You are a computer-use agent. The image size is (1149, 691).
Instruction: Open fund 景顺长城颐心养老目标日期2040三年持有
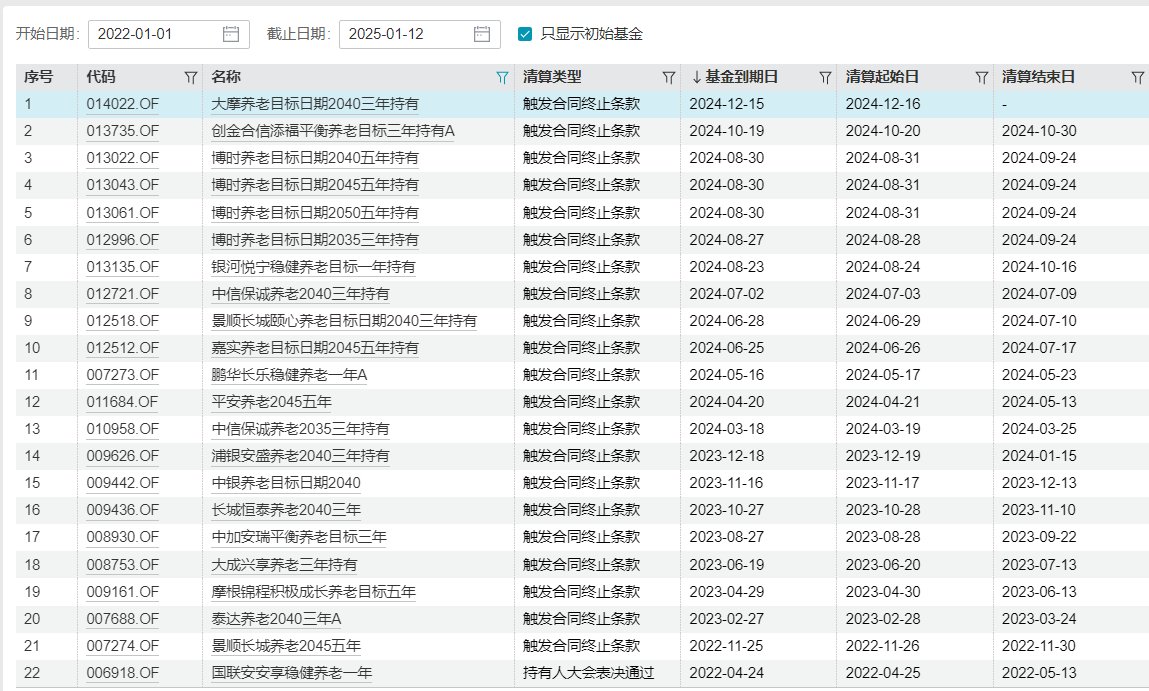click(344, 322)
